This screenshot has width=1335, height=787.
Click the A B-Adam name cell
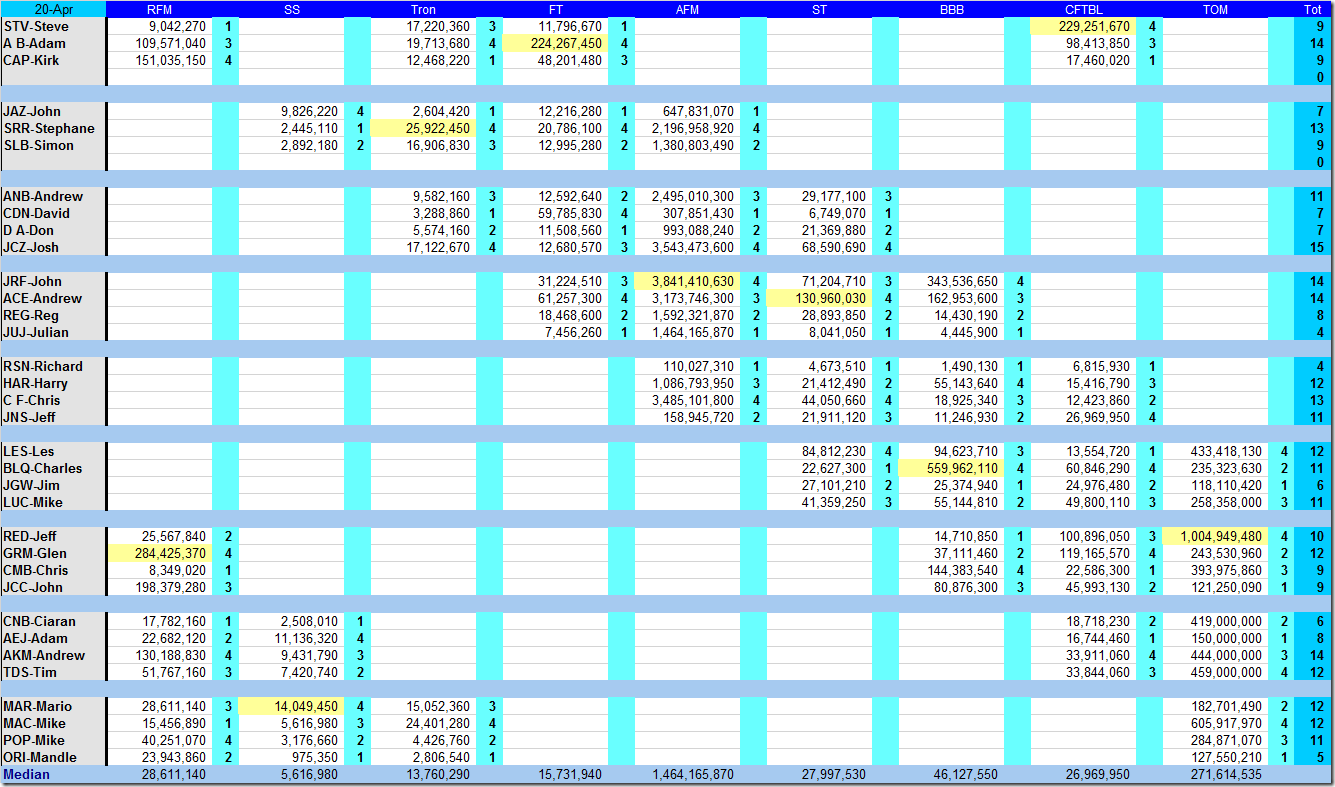pos(53,43)
